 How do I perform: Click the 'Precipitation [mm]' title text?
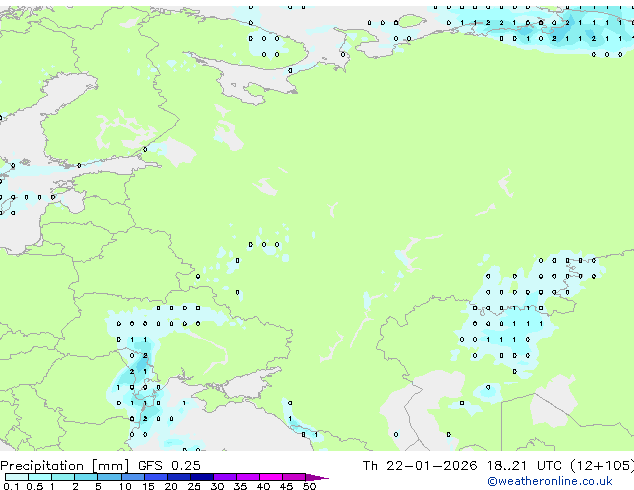pos(65,466)
